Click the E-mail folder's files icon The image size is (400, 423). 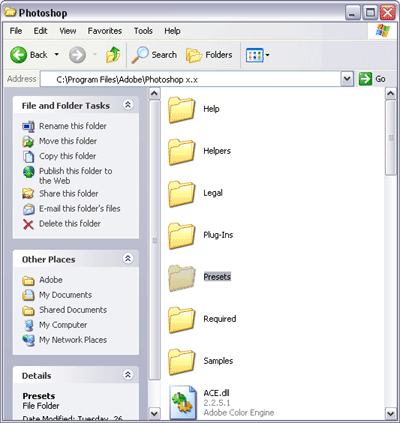tap(29, 209)
